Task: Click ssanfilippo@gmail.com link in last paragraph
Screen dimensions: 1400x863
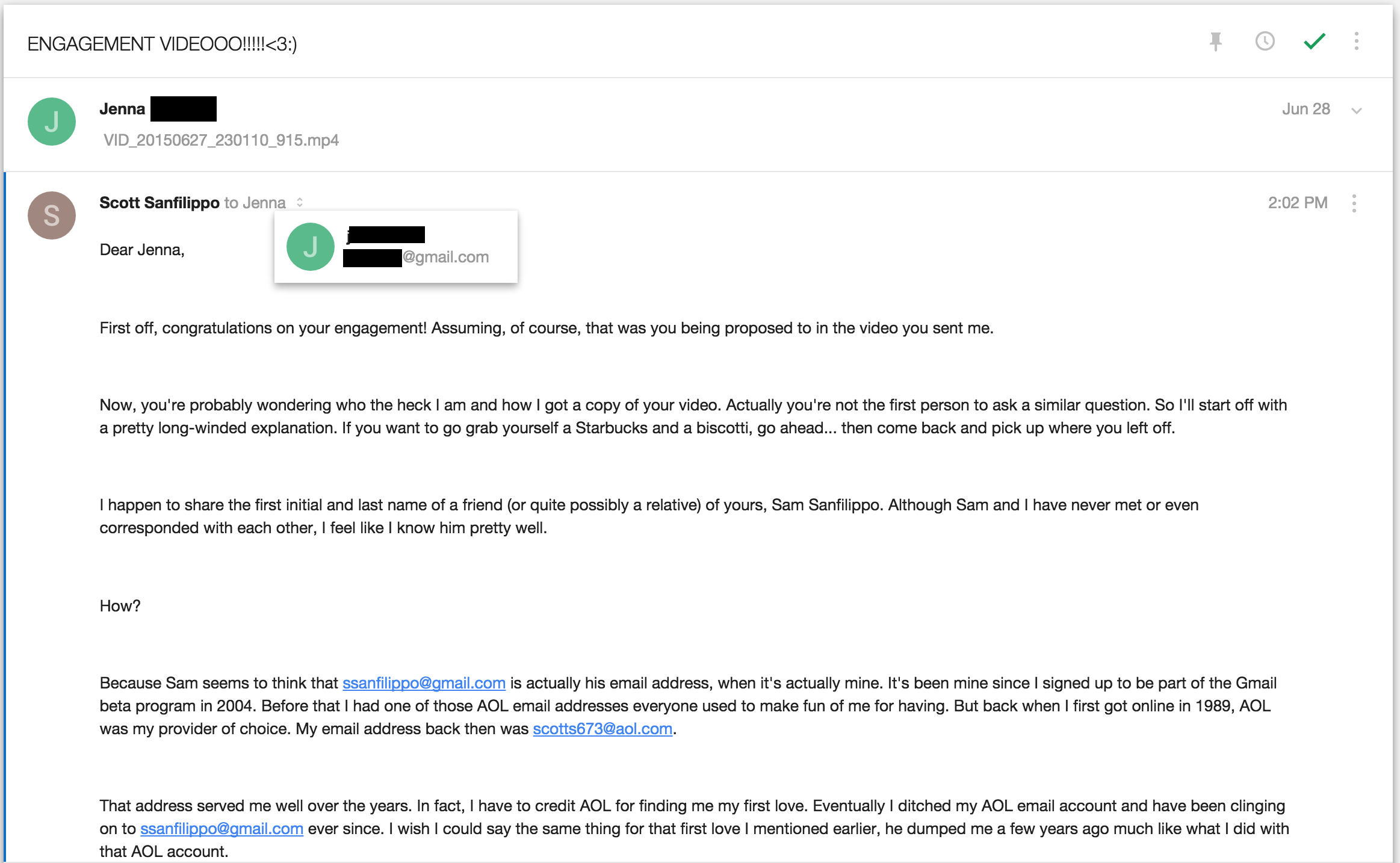Action: pos(221,829)
